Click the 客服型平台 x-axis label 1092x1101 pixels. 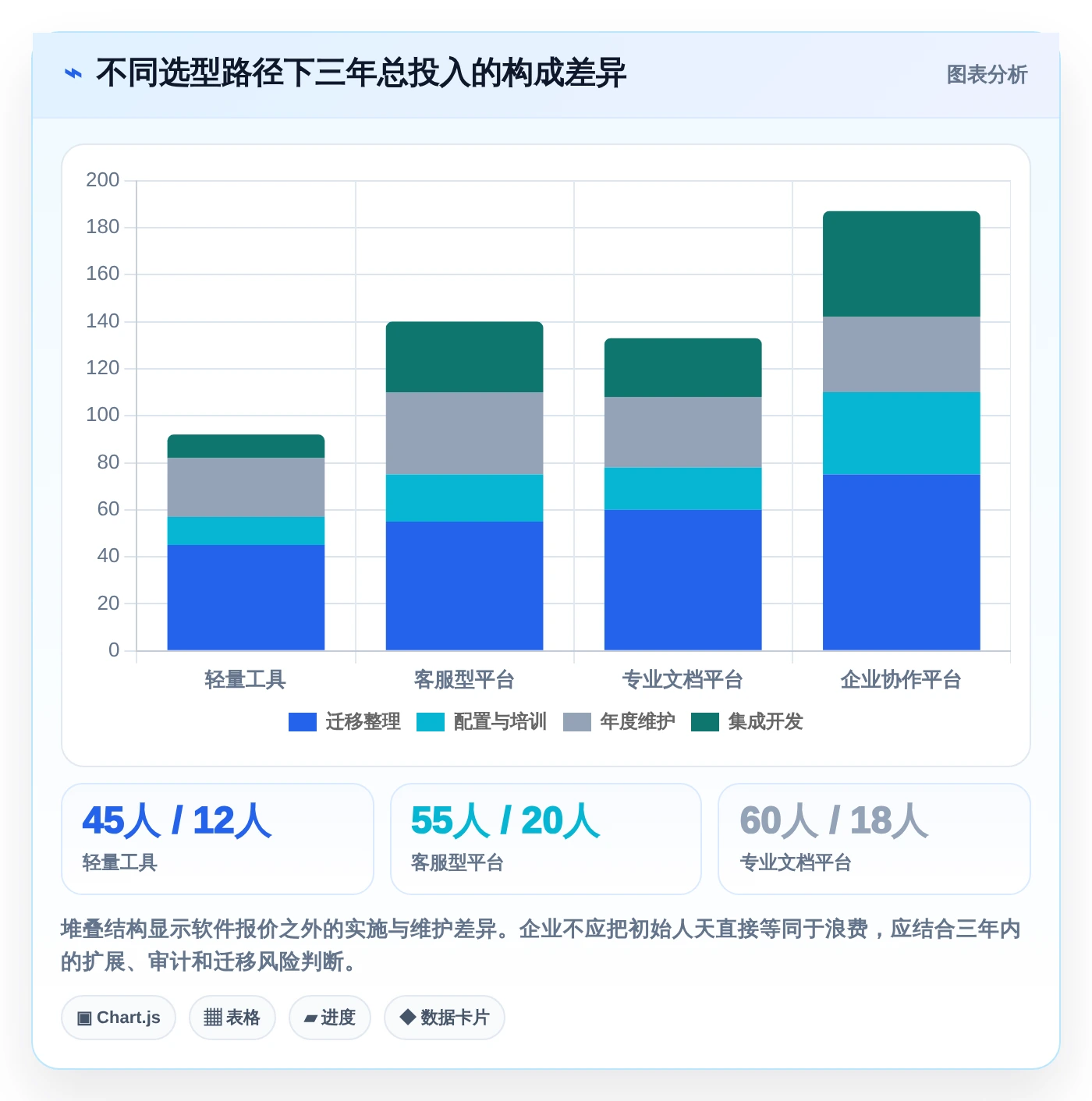click(x=464, y=680)
